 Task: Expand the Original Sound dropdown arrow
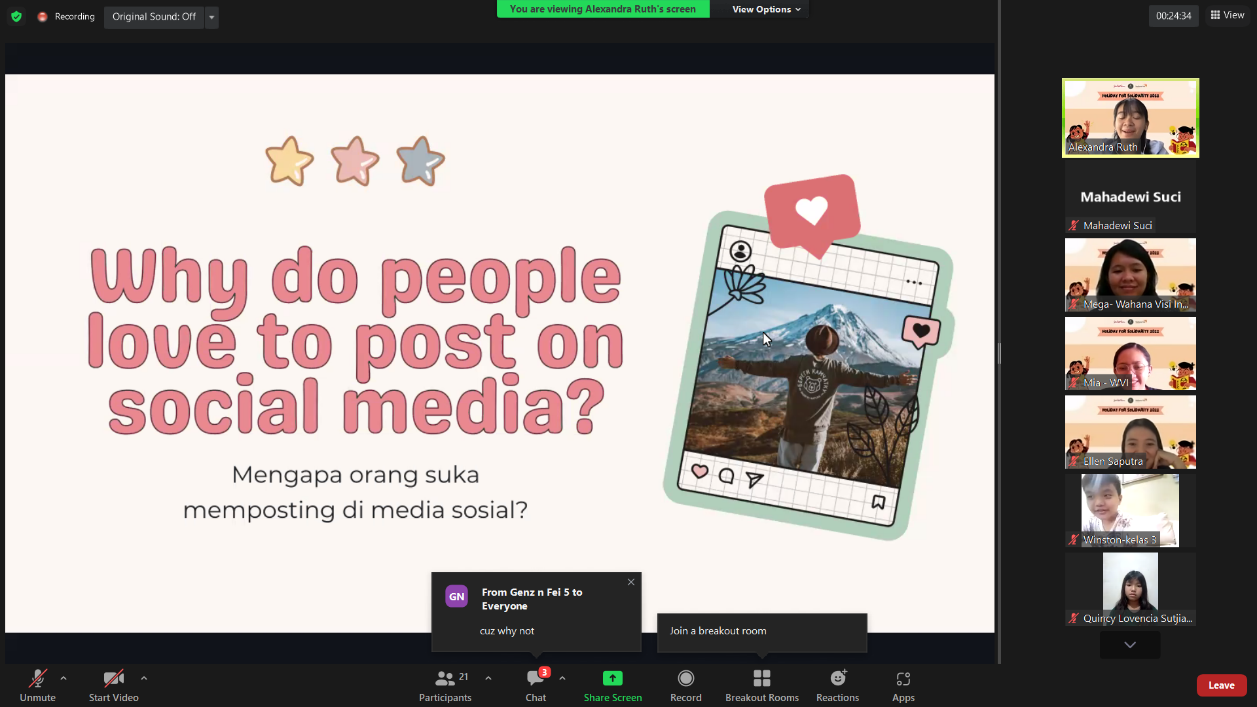click(212, 17)
